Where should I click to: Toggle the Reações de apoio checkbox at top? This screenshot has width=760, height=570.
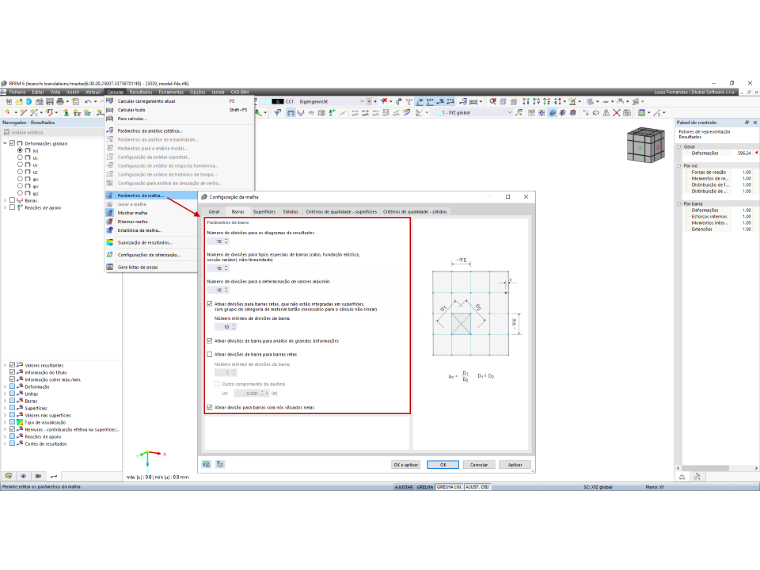[x=13, y=207]
